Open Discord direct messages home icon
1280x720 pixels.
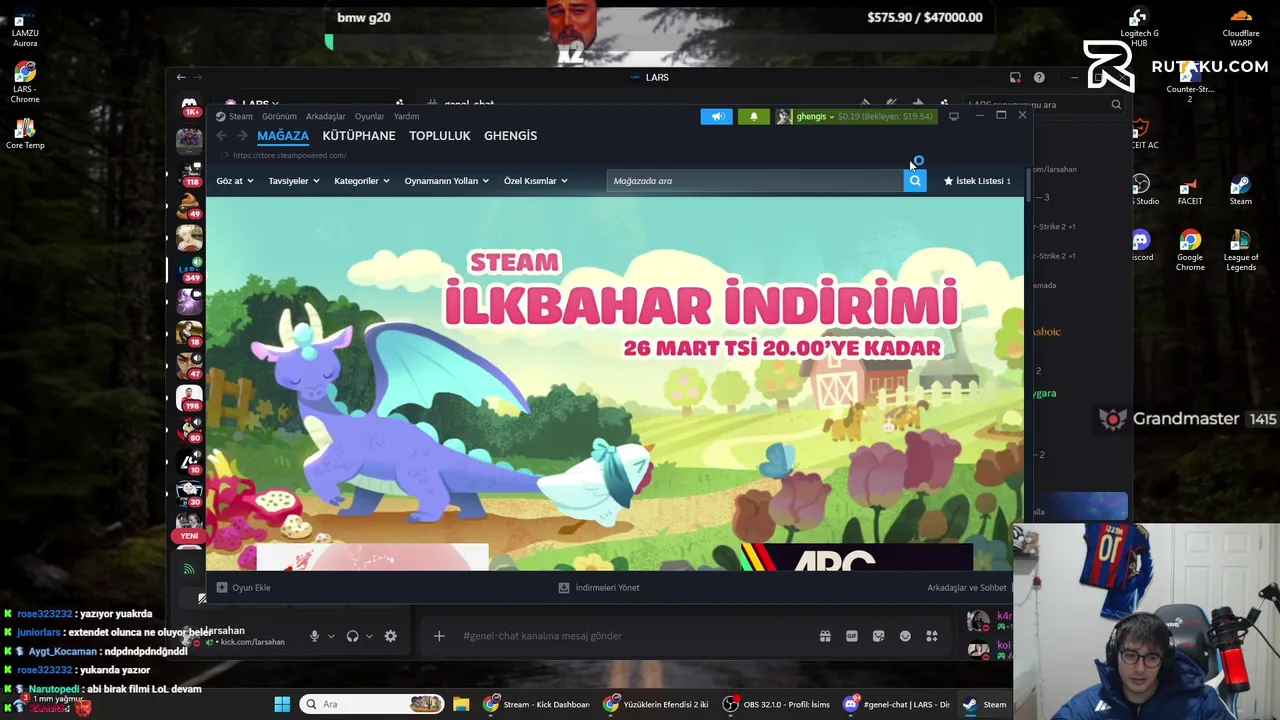point(189,104)
